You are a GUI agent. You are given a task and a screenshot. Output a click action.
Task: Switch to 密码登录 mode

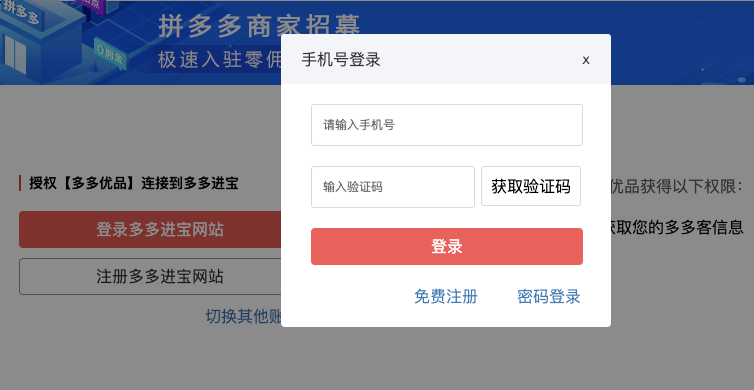[x=549, y=297]
